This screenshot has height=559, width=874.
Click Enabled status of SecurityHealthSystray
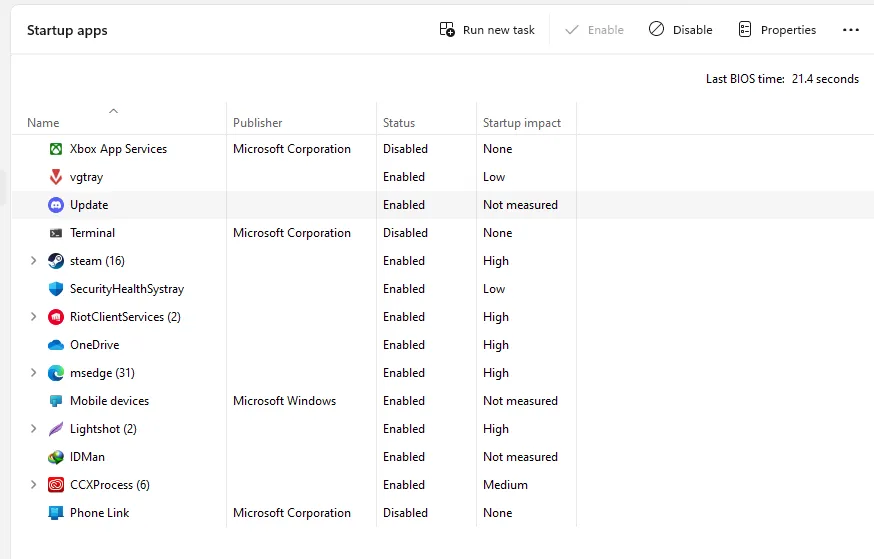(404, 289)
